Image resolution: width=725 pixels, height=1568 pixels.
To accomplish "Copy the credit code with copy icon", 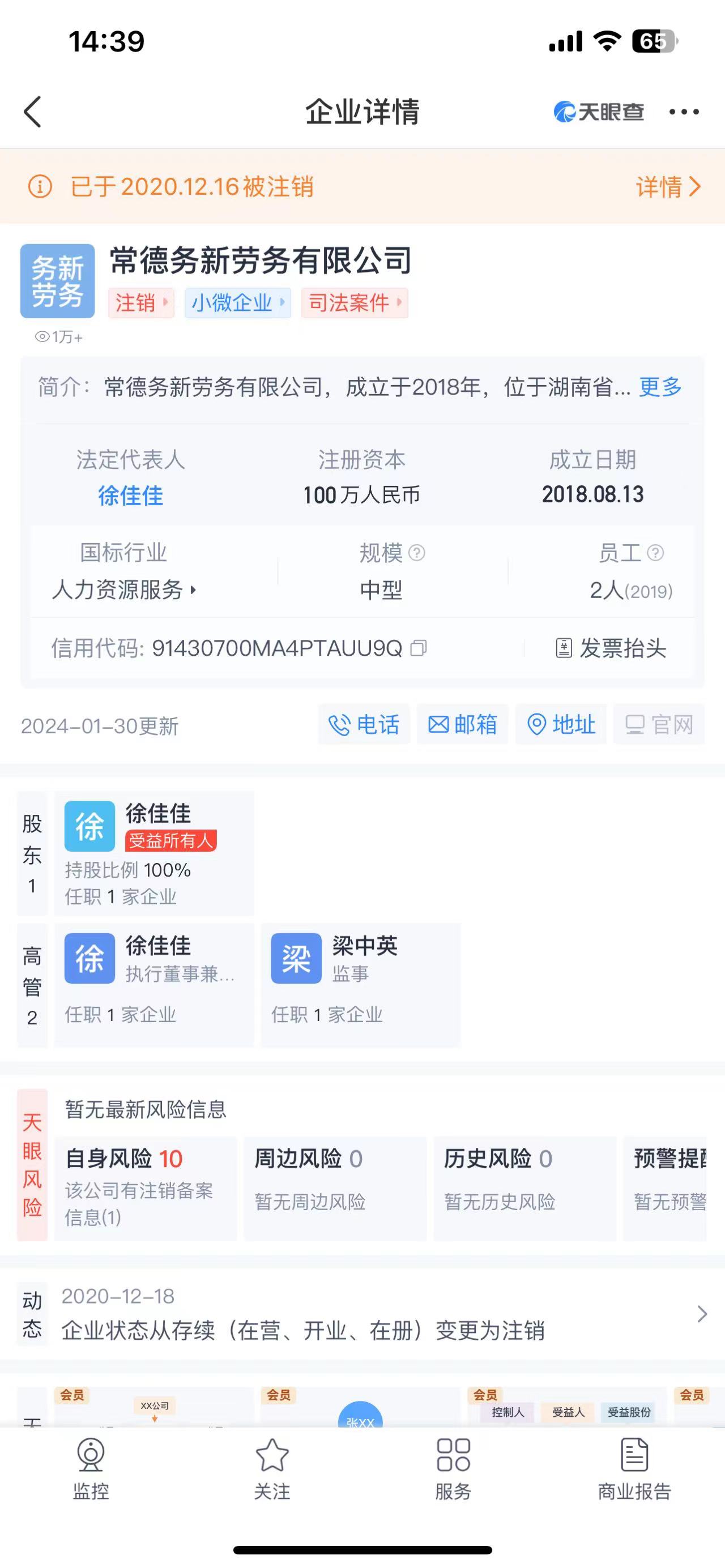I will pos(418,648).
